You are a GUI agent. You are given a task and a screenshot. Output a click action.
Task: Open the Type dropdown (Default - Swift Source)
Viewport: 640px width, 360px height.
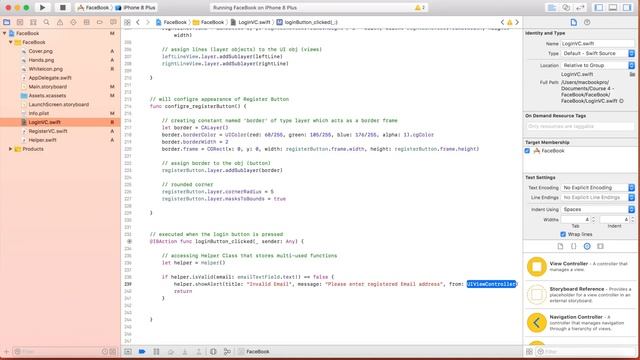tap(598, 53)
